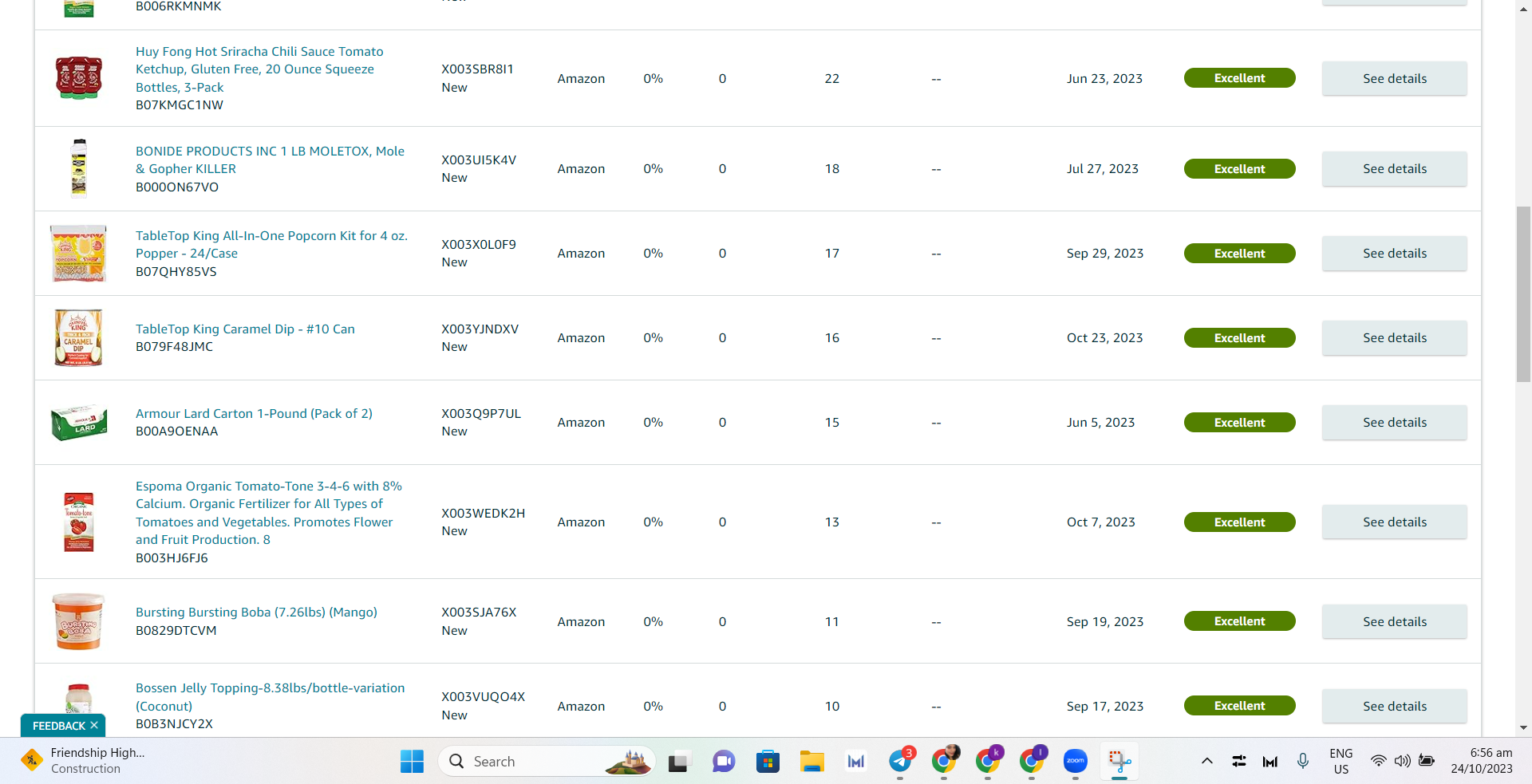Viewport: 1532px width, 784px height.
Task: See details for TableTop King Caramel Dip
Action: [x=1395, y=337]
